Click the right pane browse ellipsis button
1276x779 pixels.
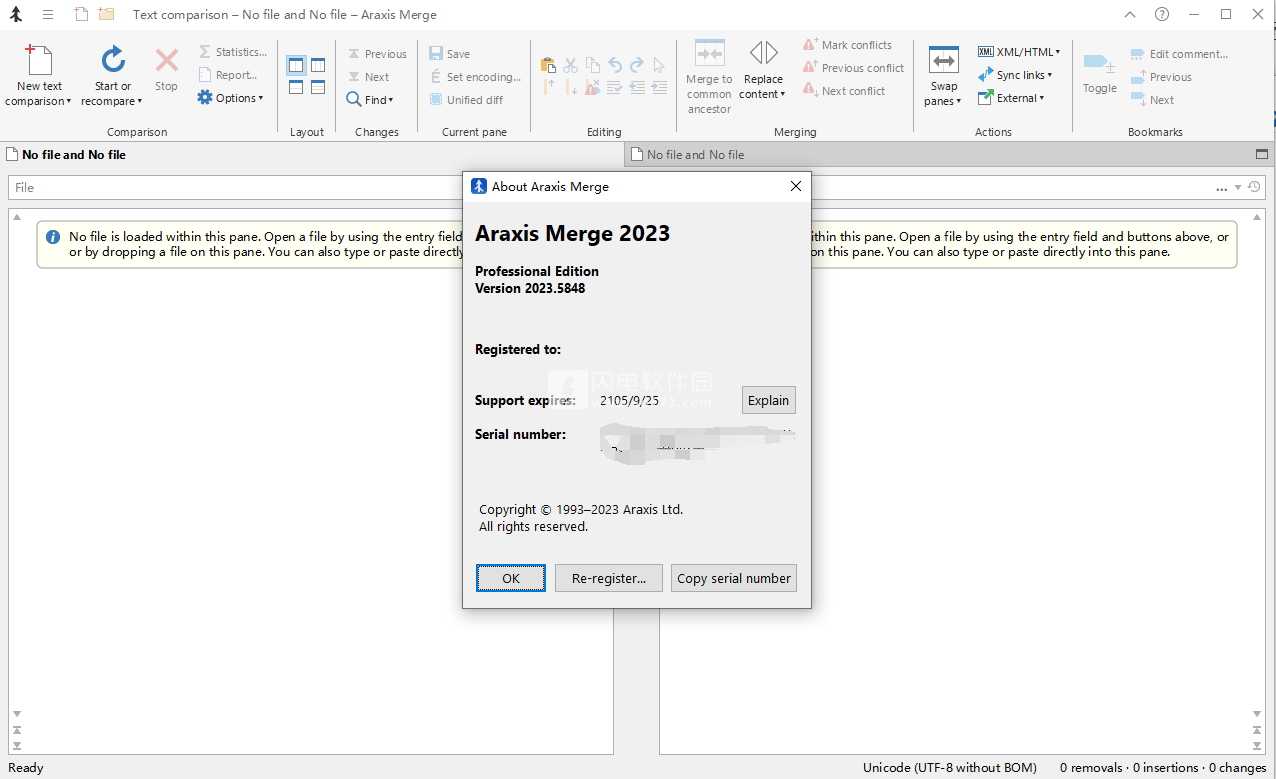tap(1221, 188)
